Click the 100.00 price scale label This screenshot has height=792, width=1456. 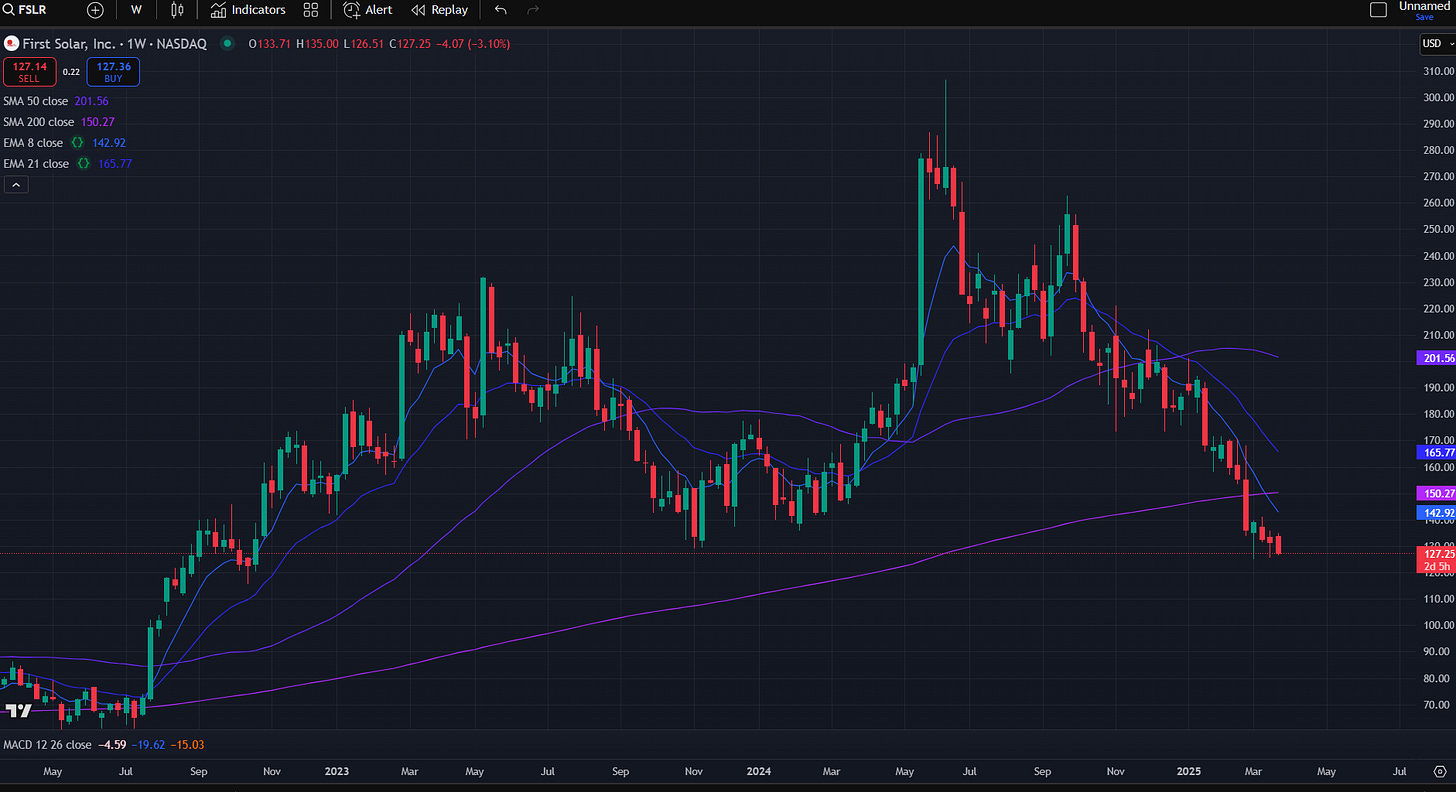(x=1439, y=625)
